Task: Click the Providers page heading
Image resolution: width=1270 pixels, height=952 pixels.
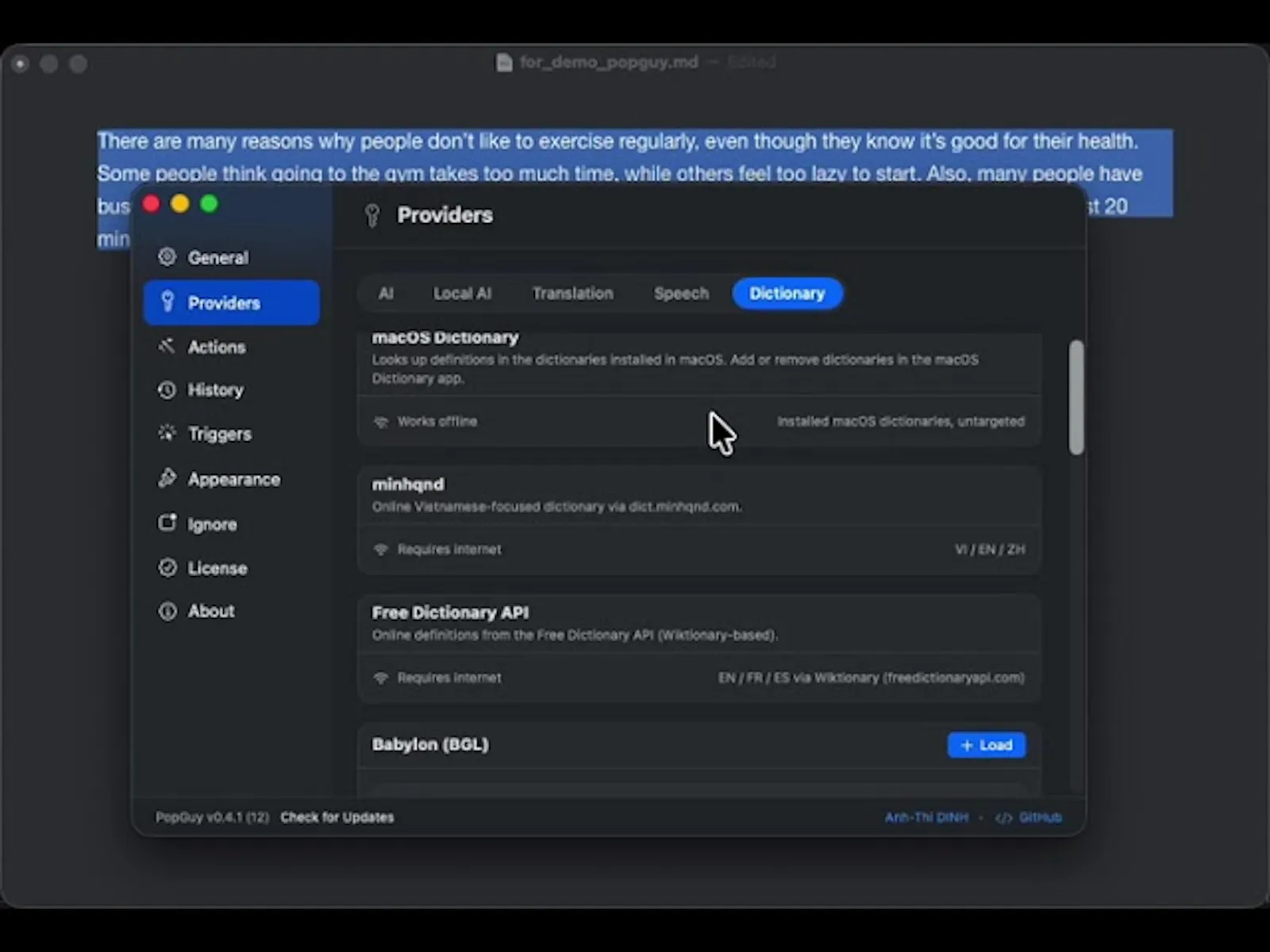Action: pyautogui.click(x=445, y=215)
